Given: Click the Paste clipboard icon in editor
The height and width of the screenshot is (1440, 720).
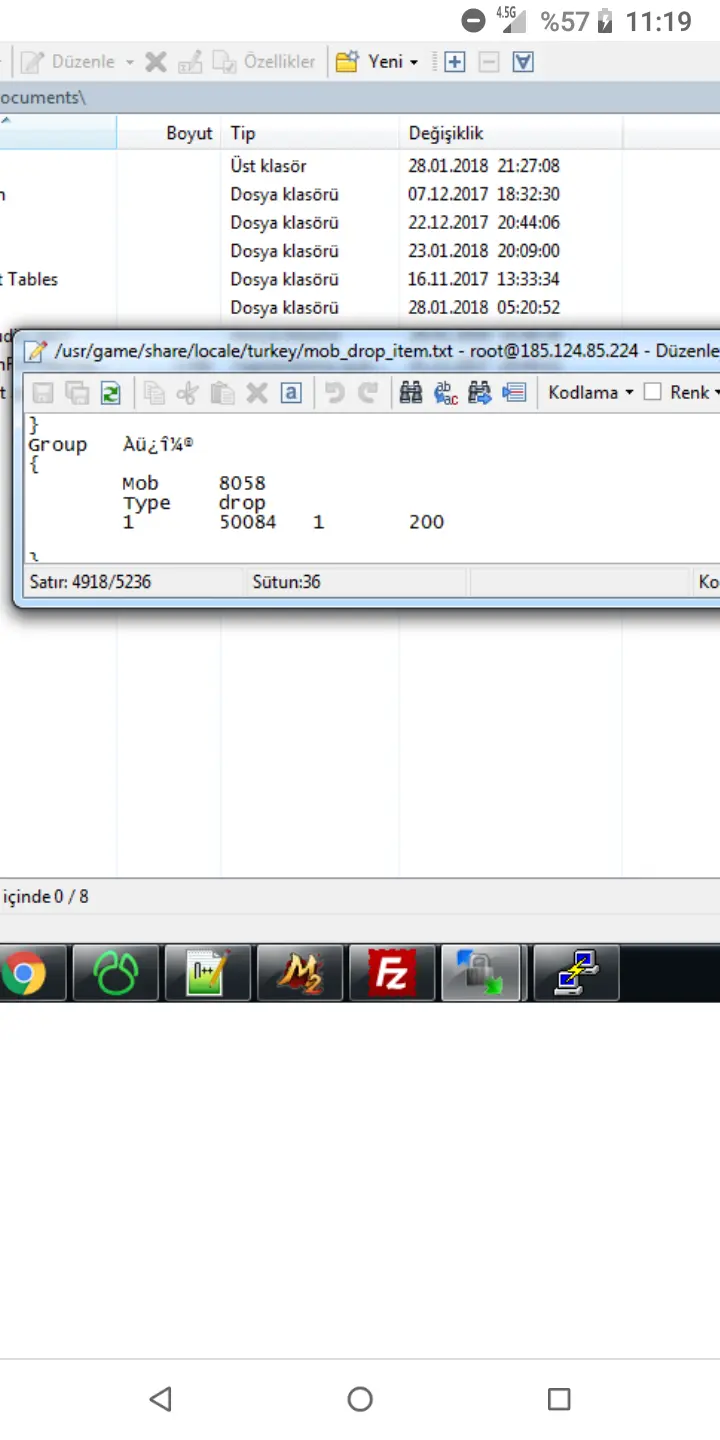Looking at the screenshot, I should (222, 393).
